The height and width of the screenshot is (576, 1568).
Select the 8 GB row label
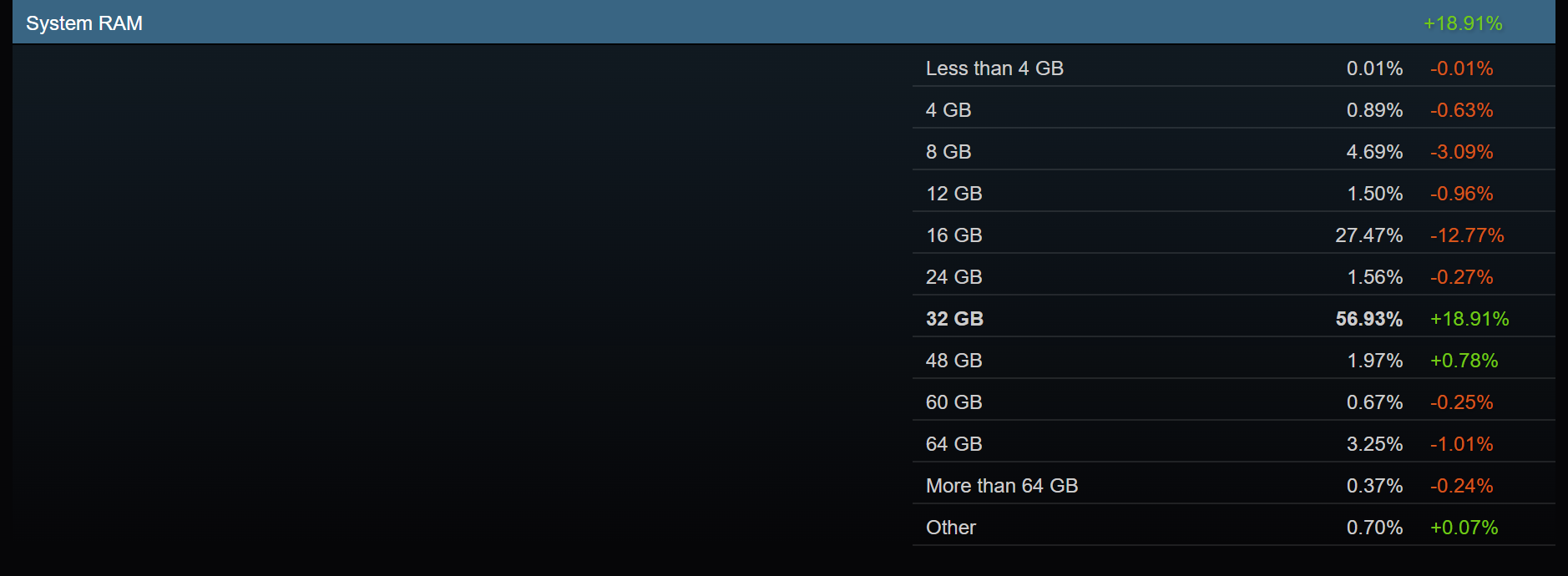click(948, 152)
